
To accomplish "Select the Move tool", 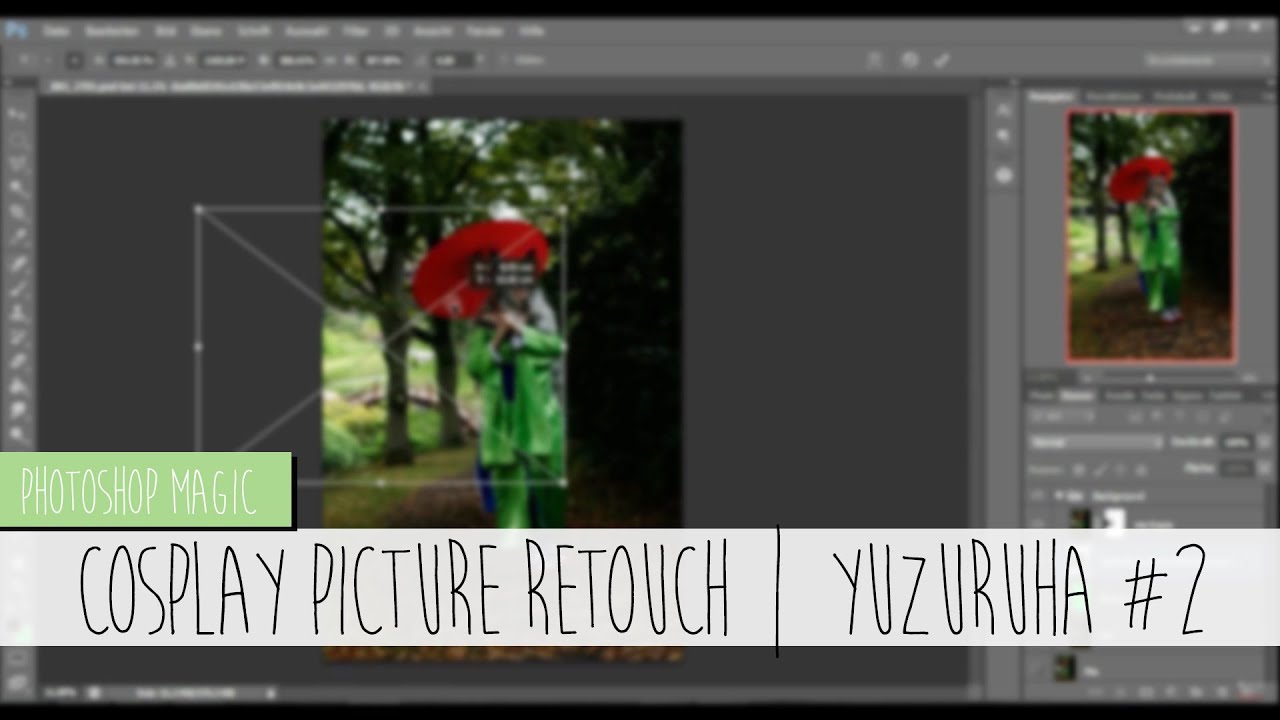I will tap(18, 113).
